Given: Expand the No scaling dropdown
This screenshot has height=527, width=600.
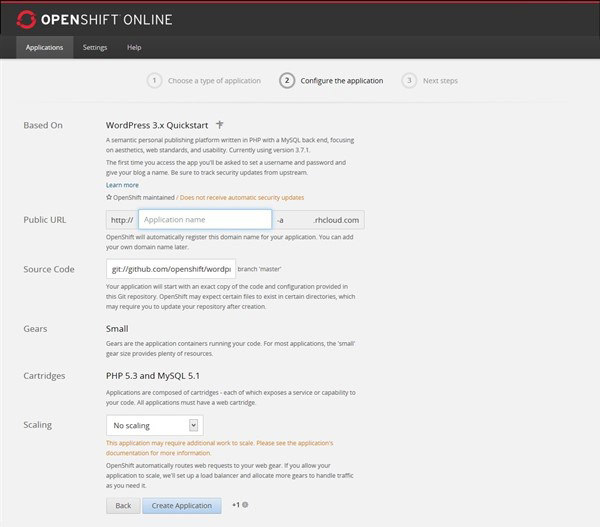Looking at the screenshot, I should pyautogui.click(x=155, y=425).
